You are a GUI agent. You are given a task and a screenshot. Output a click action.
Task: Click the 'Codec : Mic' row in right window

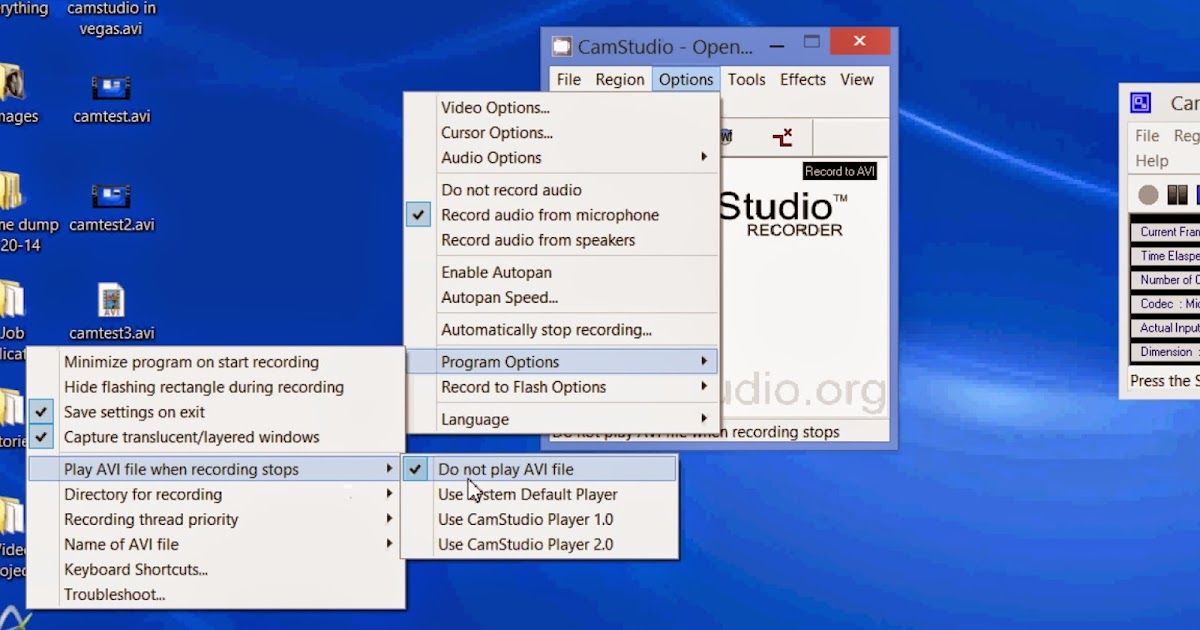click(1166, 304)
